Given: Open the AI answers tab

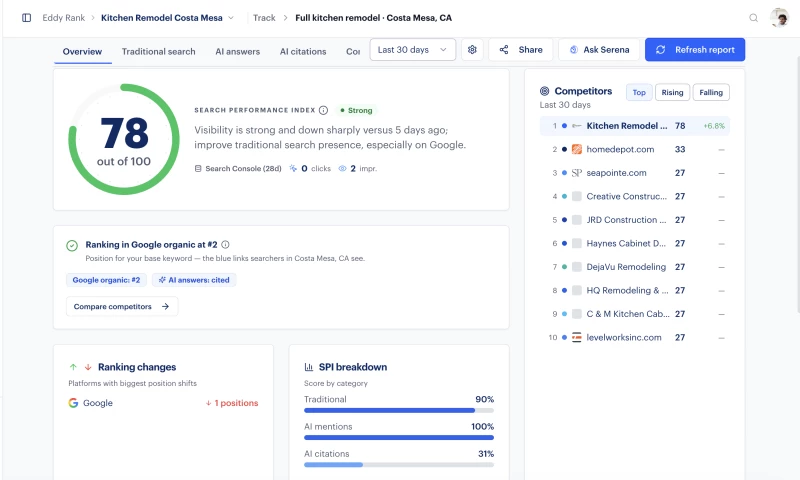Looking at the screenshot, I should point(237,52).
